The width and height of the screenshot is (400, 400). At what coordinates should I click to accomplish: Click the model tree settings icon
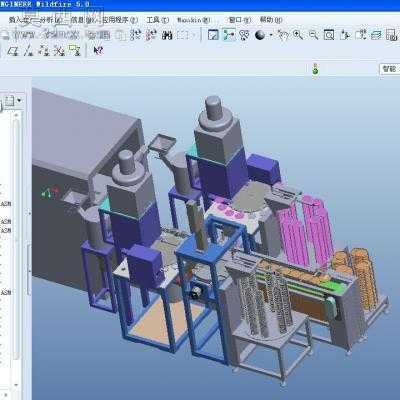(x=9, y=100)
